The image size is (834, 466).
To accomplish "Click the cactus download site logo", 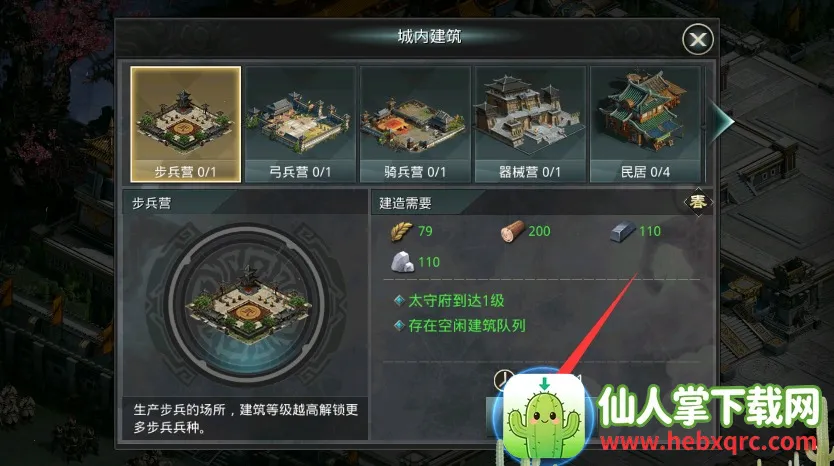I will click(x=544, y=418).
